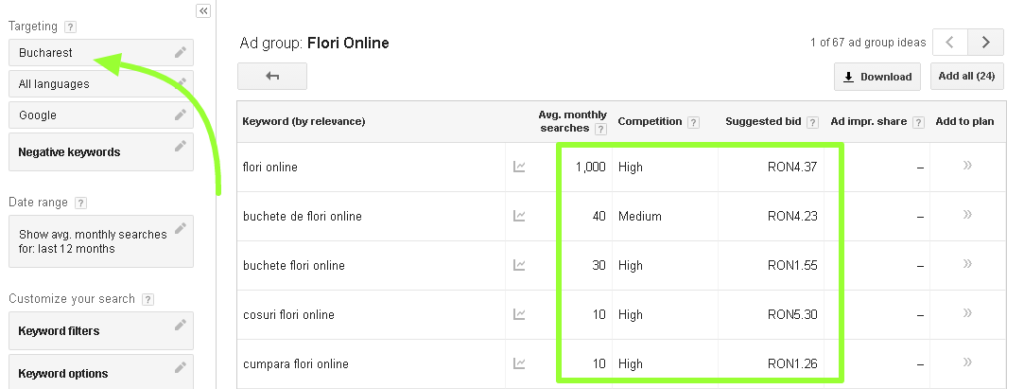Click the RON1.55 suggested bid

point(792,266)
